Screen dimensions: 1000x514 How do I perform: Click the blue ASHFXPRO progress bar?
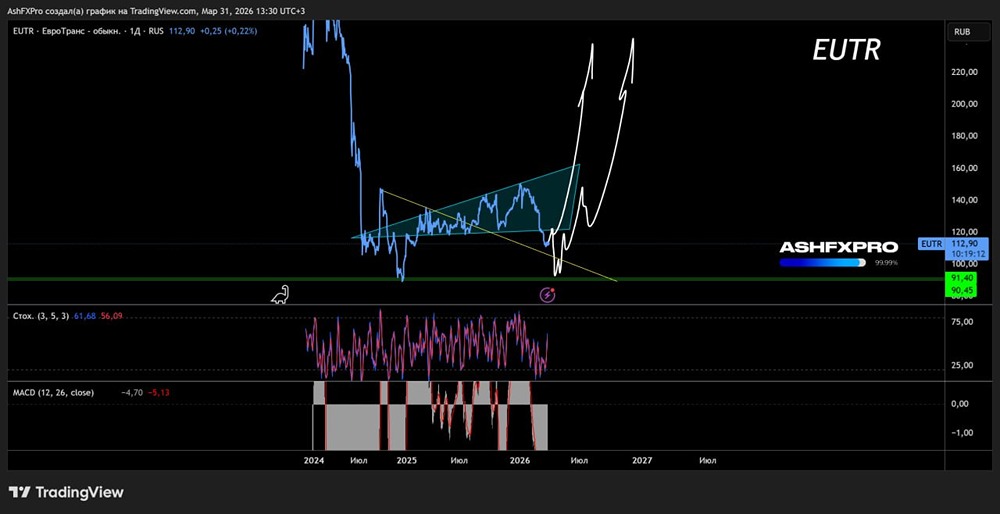(822, 263)
